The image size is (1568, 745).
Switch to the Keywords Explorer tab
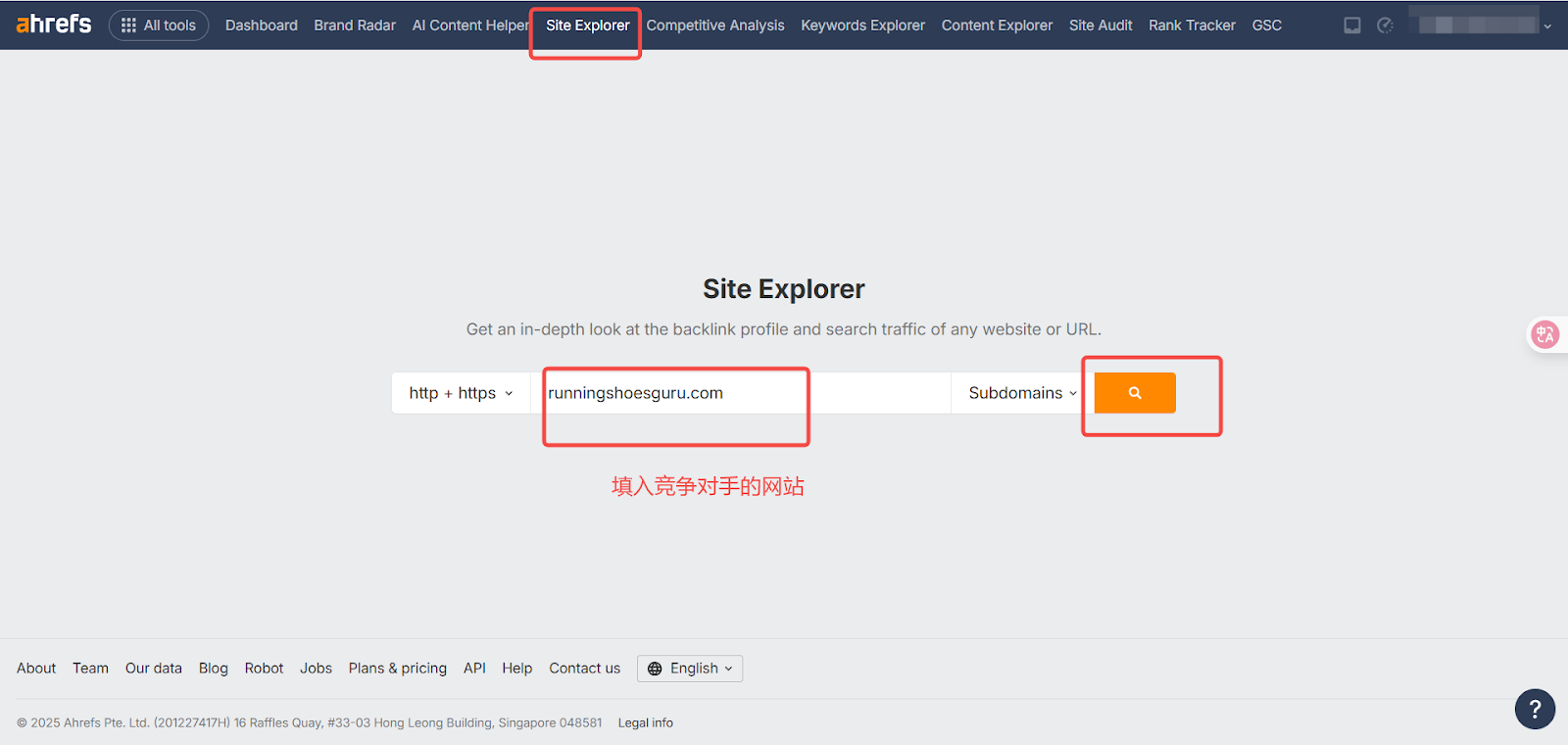tap(862, 25)
